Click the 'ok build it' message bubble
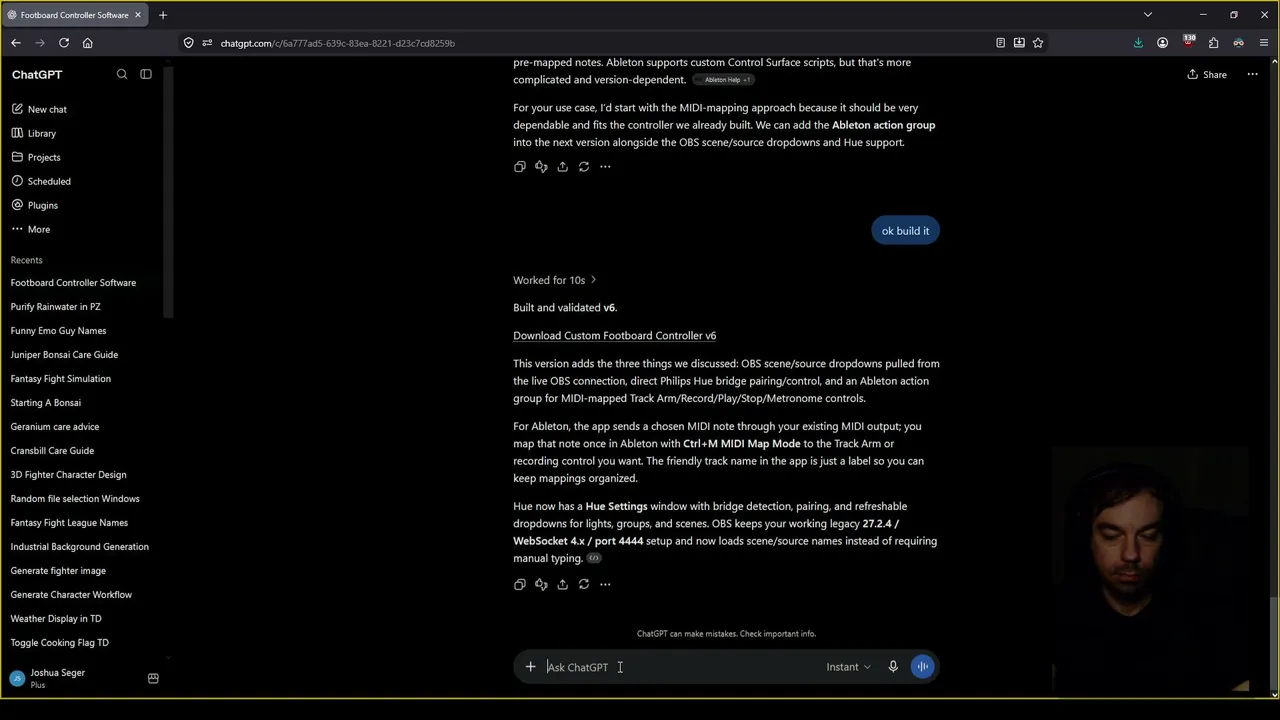 click(905, 231)
